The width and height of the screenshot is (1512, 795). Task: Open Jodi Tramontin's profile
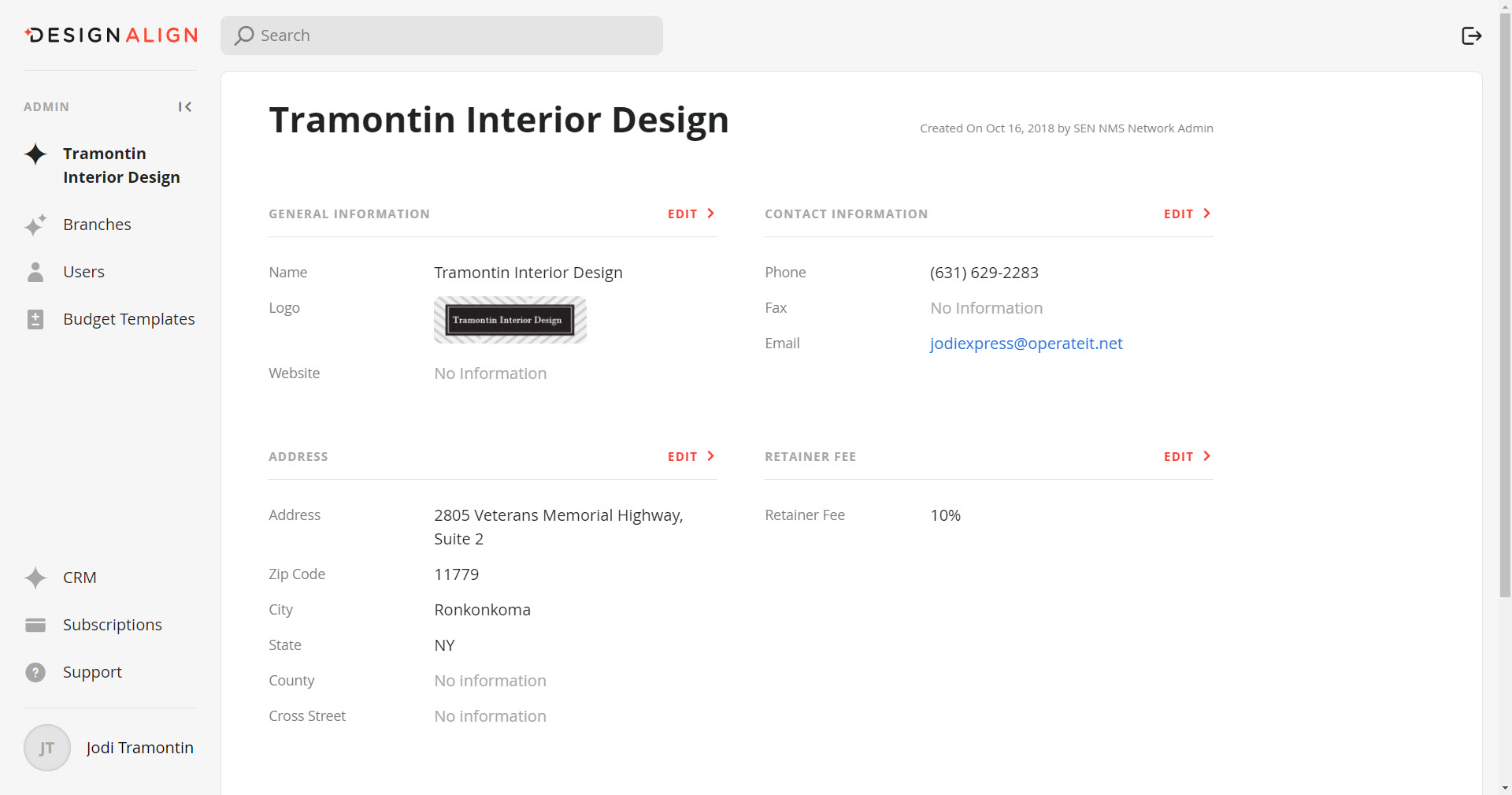[x=140, y=748]
